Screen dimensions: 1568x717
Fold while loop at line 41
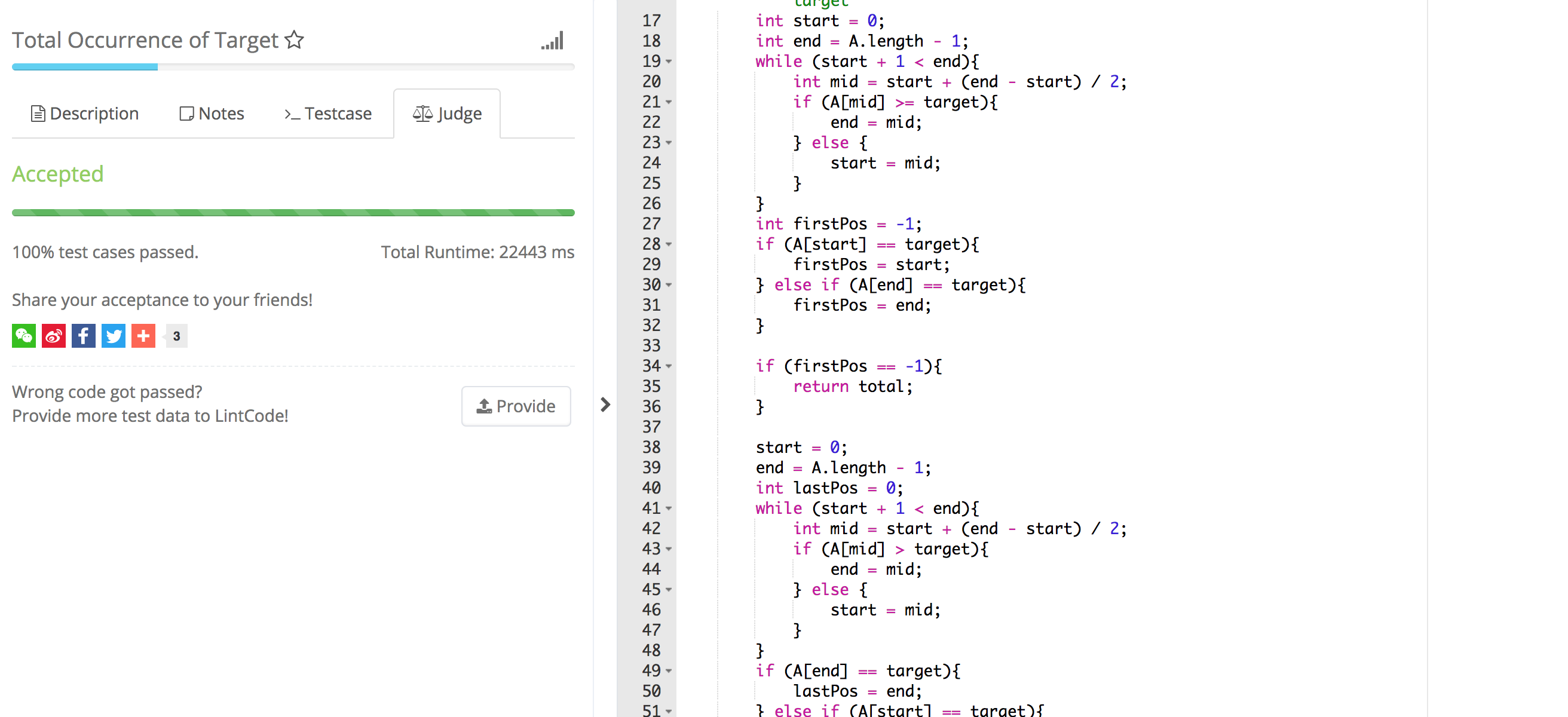[x=668, y=508]
